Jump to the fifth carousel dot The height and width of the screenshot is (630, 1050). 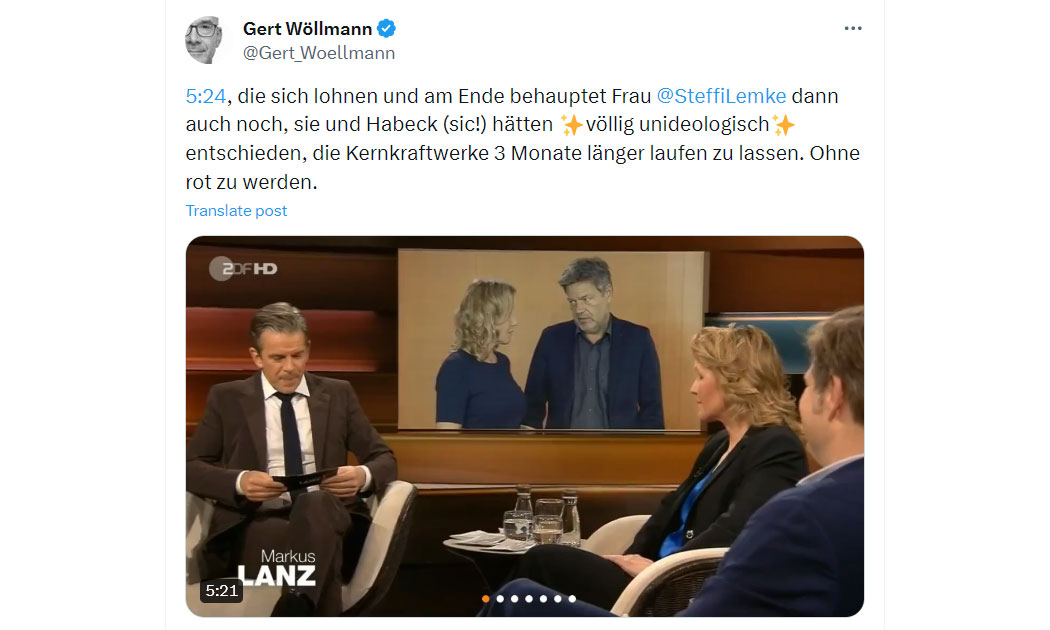(543, 599)
